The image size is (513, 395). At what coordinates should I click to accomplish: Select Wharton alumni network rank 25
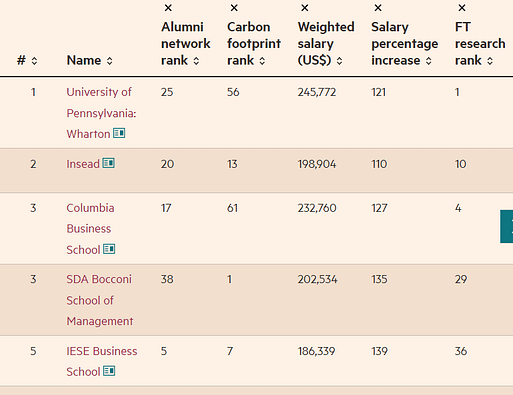tap(167, 92)
